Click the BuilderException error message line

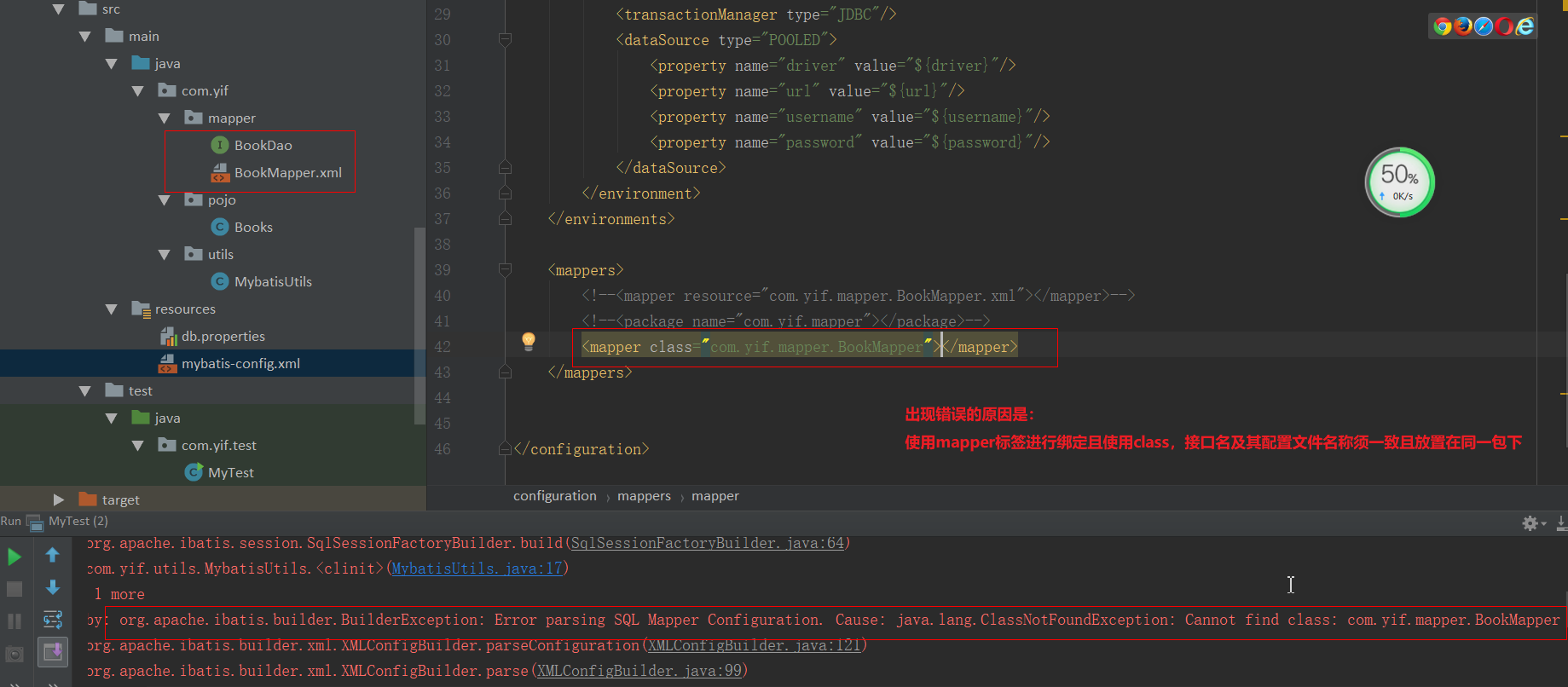click(x=839, y=620)
